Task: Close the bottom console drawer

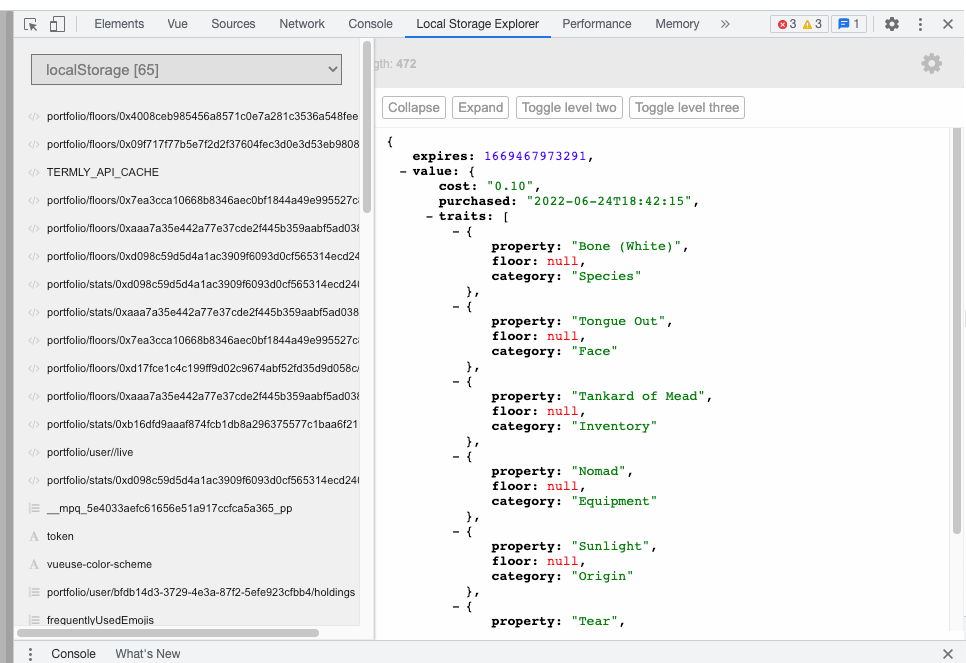Action: (948, 654)
